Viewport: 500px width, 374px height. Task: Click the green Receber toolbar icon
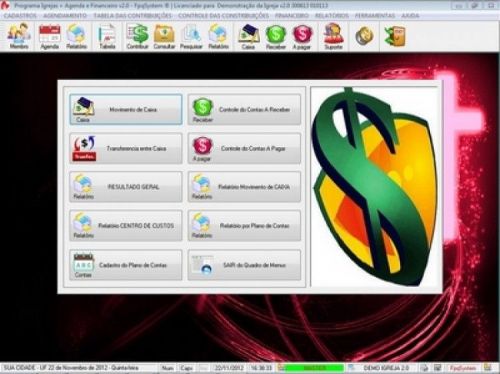(x=276, y=36)
